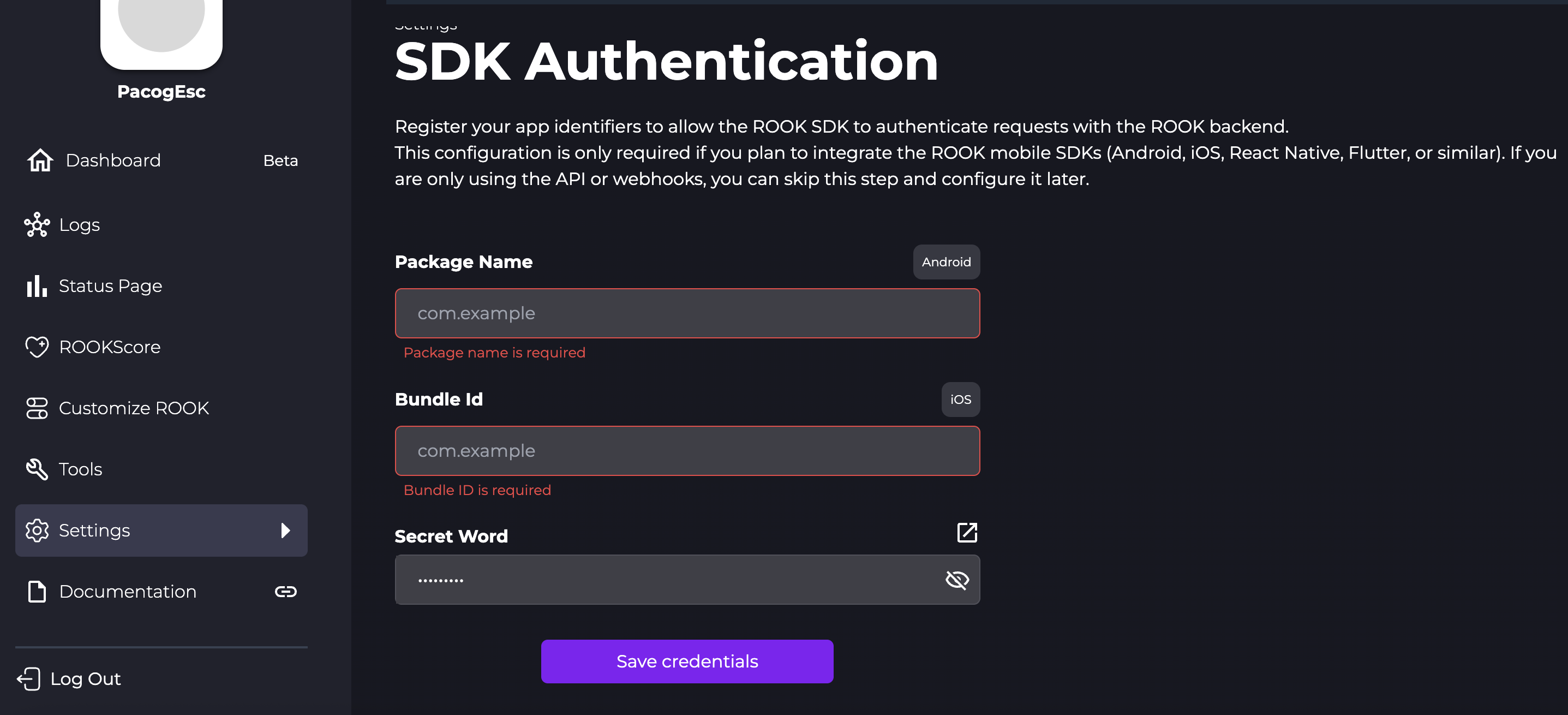1568x715 pixels.
Task: Click the ROOKScore heart icon
Action: pyautogui.click(x=37, y=347)
